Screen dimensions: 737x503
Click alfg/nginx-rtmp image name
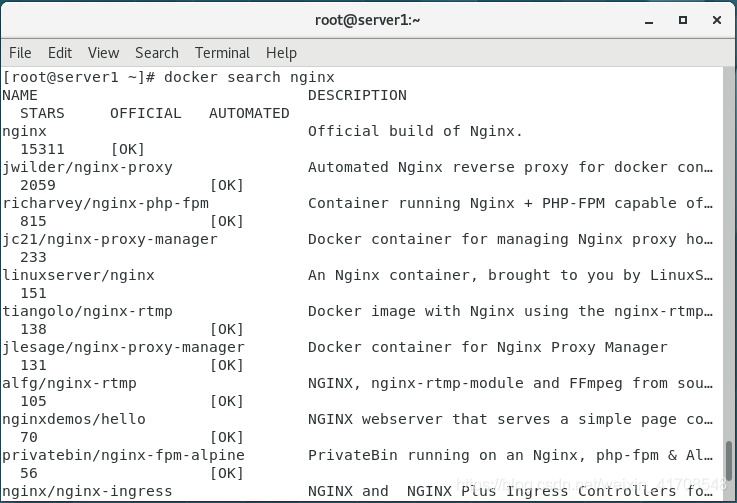[70, 383]
